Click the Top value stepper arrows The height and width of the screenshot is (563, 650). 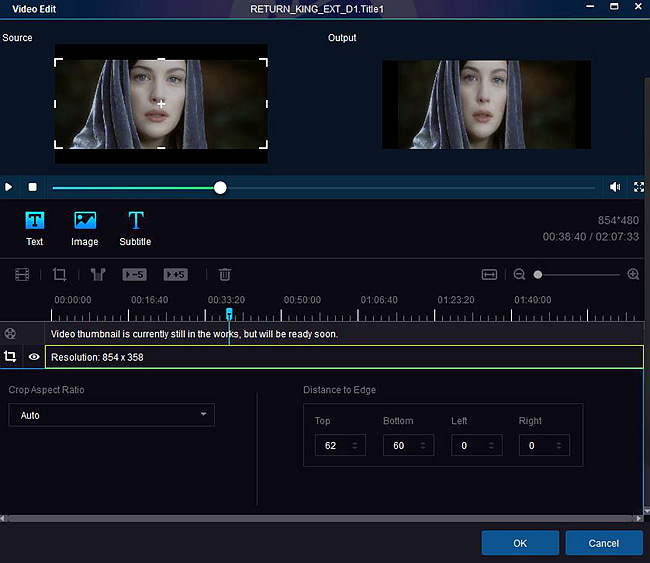(x=354, y=445)
